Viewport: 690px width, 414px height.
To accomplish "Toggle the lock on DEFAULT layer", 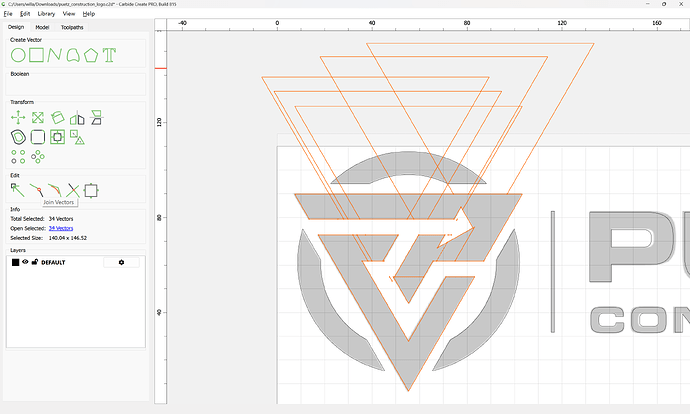I will (35, 262).
